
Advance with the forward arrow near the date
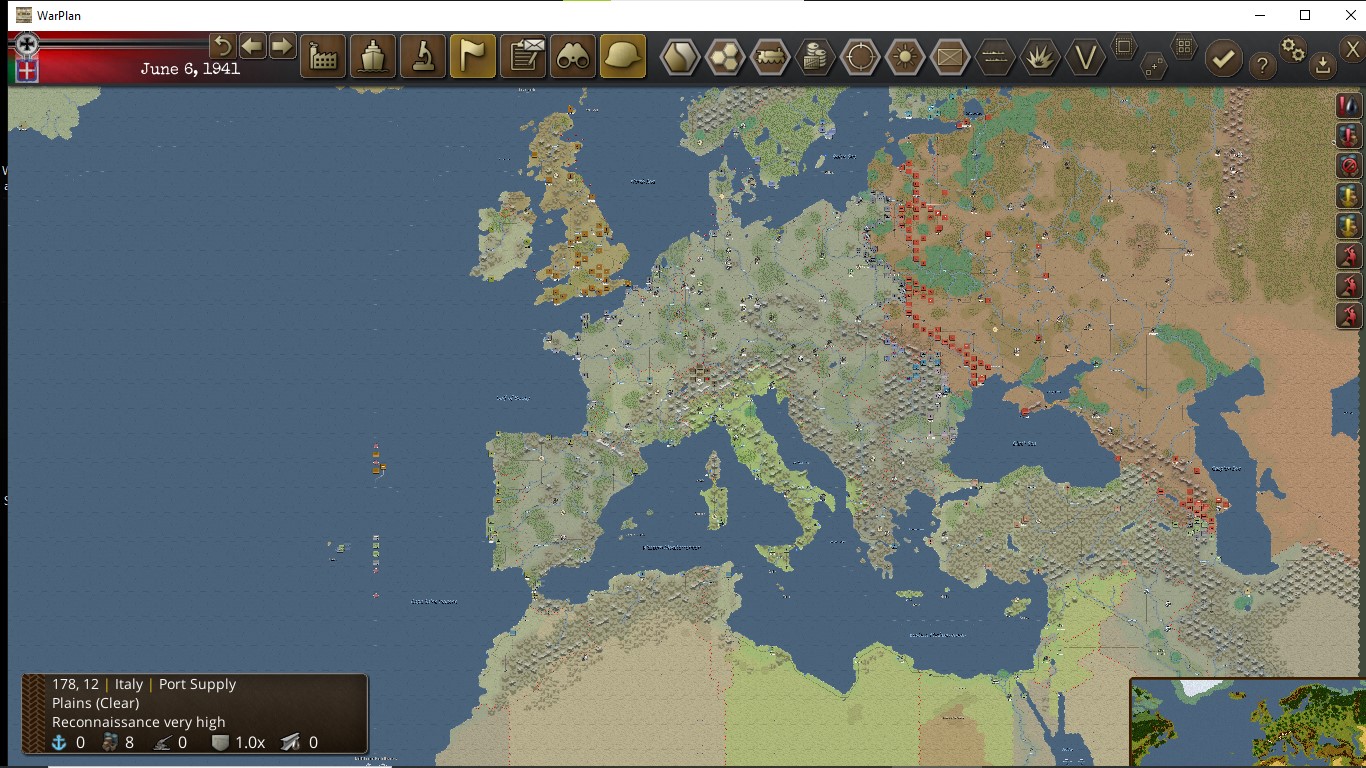click(282, 46)
